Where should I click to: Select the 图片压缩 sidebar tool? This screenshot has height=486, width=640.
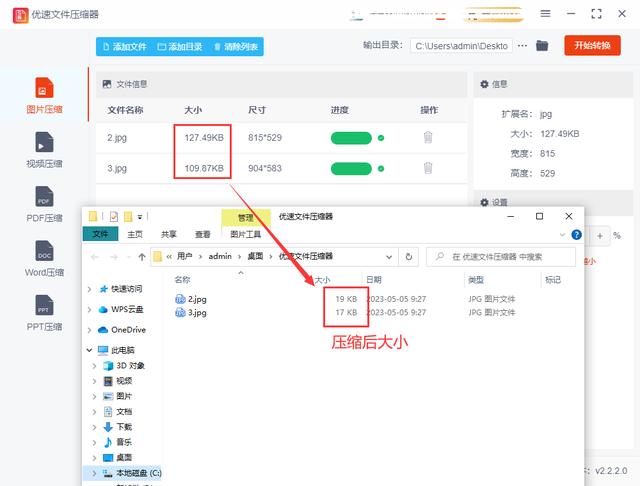click(x=44, y=95)
